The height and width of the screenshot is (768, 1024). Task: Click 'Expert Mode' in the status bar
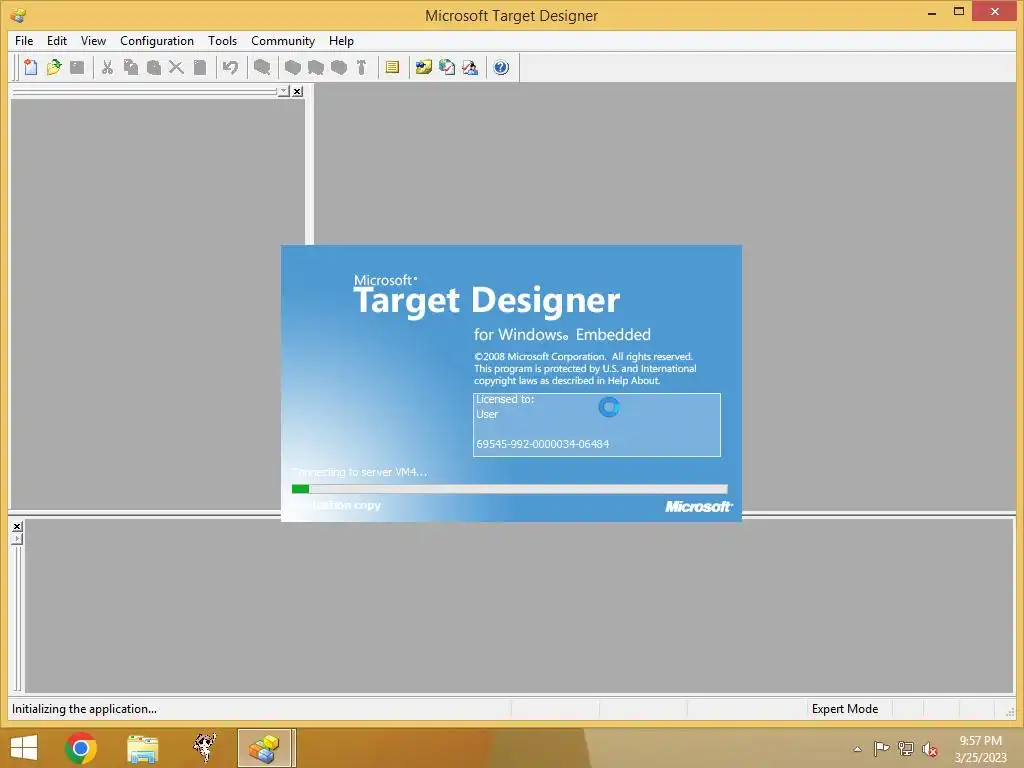point(844,709)
